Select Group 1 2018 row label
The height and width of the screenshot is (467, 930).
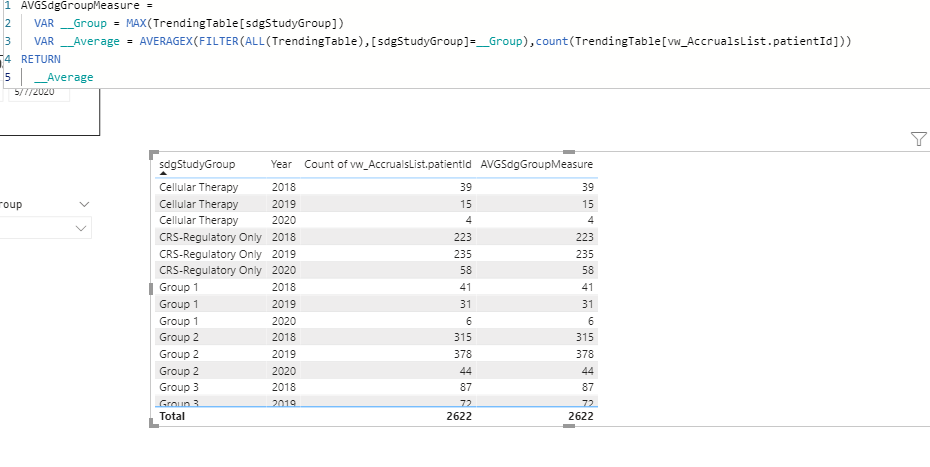point(179,287)
